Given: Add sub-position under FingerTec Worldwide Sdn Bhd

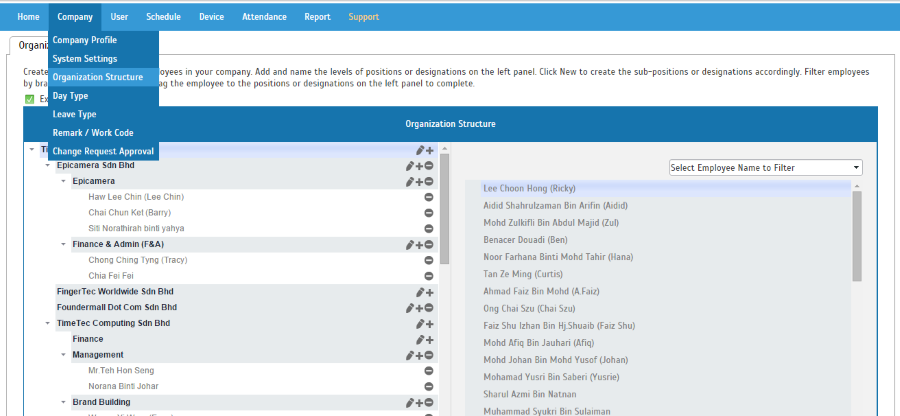Looking at the screenshot, I should (x=429, y=292).
